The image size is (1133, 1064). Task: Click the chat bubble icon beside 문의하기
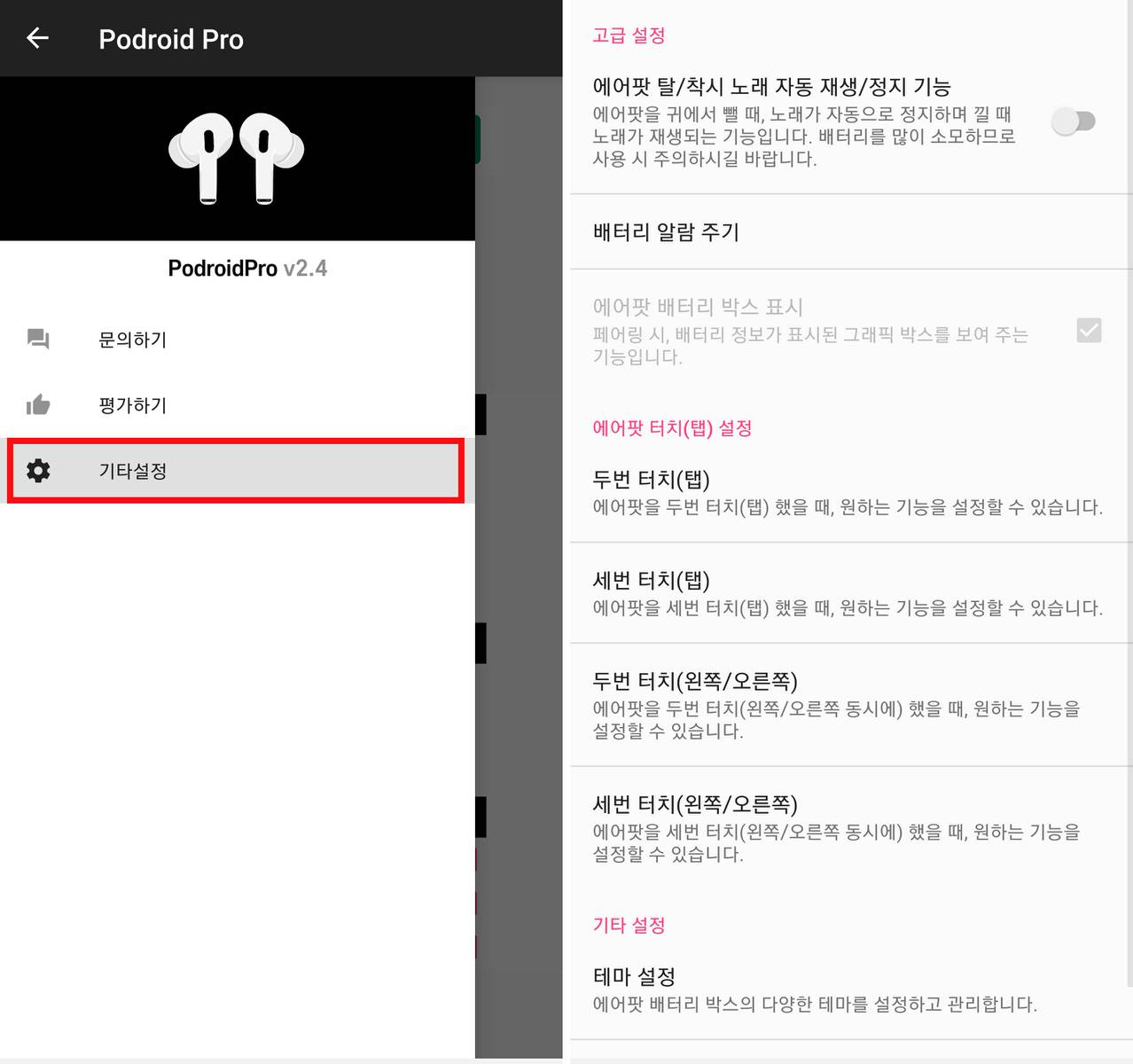coord(38,339)
